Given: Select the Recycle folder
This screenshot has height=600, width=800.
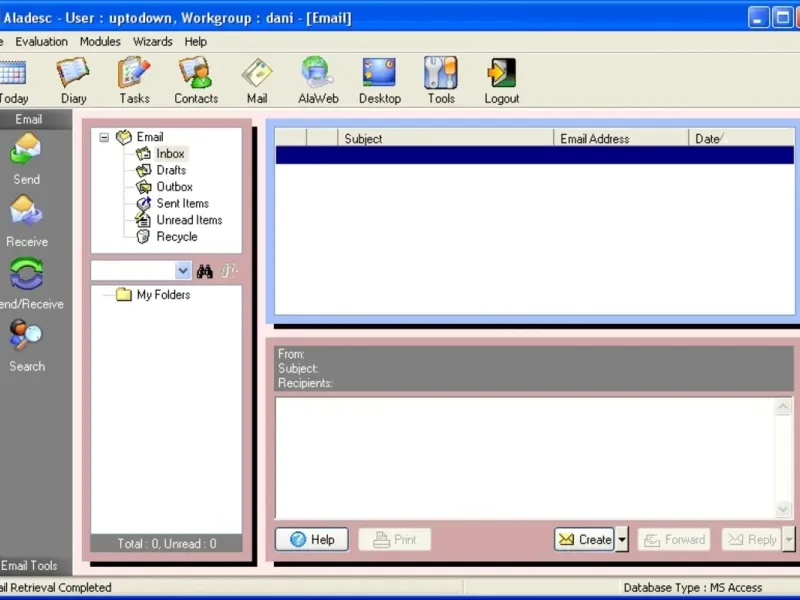Looking at the screenshot, I should (177, 237).
